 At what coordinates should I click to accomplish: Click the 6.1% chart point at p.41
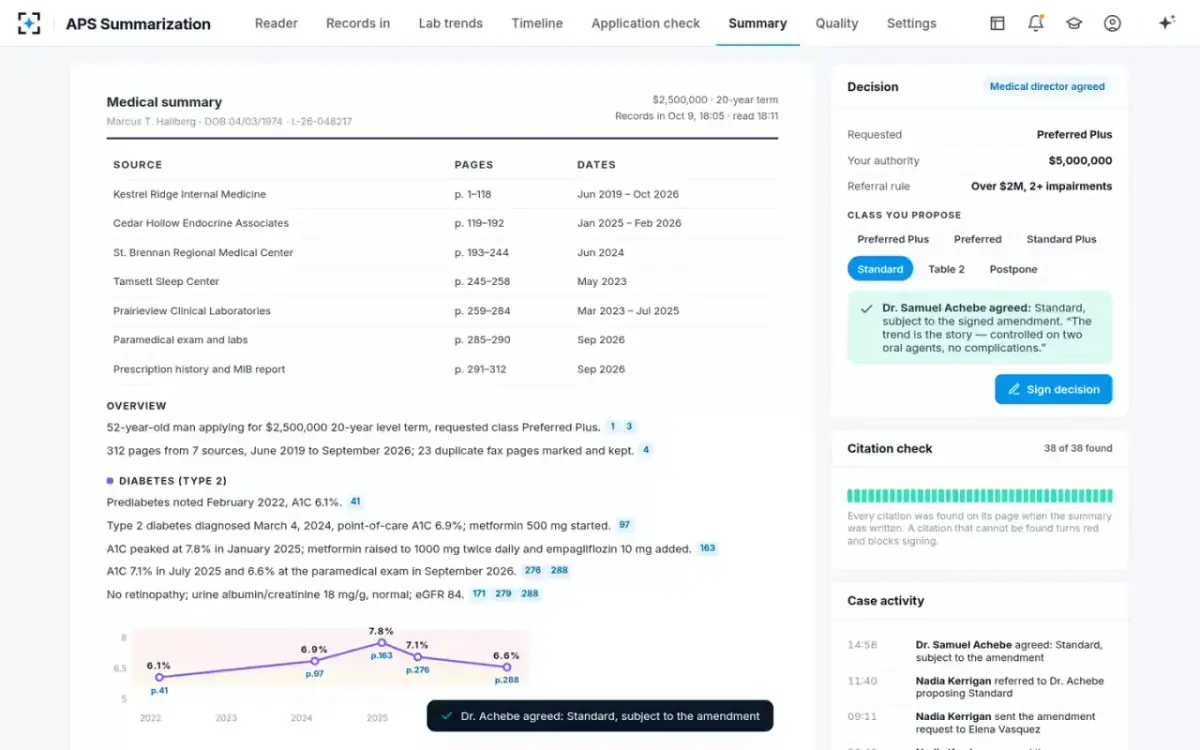click(x=159, y=677)
